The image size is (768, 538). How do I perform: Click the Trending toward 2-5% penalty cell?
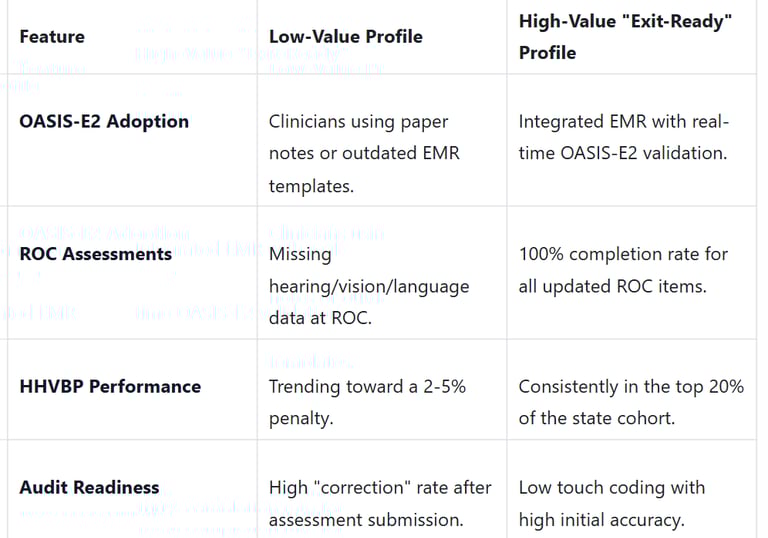click(x=366, y=402)
